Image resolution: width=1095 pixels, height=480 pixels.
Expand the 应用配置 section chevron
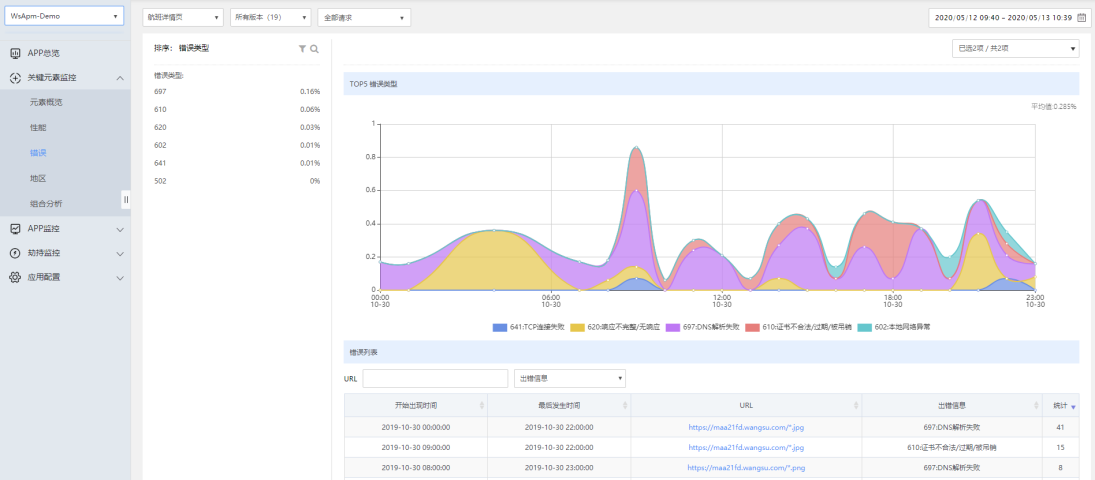(120, 277)
